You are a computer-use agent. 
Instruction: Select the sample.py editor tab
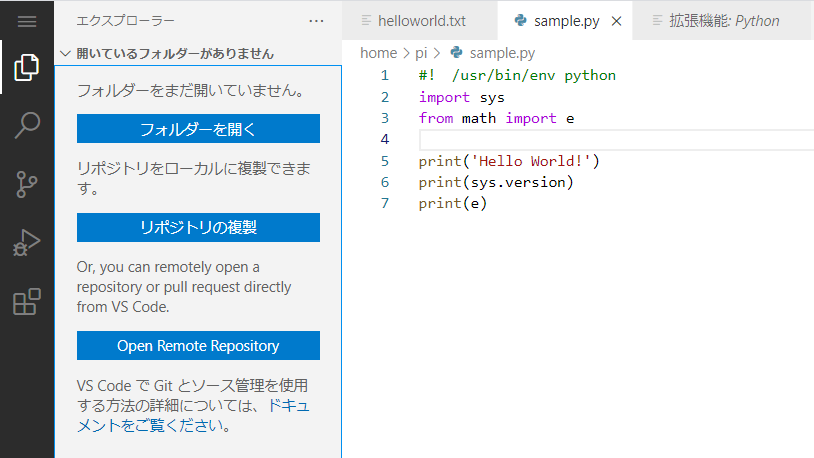pos(566,21)
